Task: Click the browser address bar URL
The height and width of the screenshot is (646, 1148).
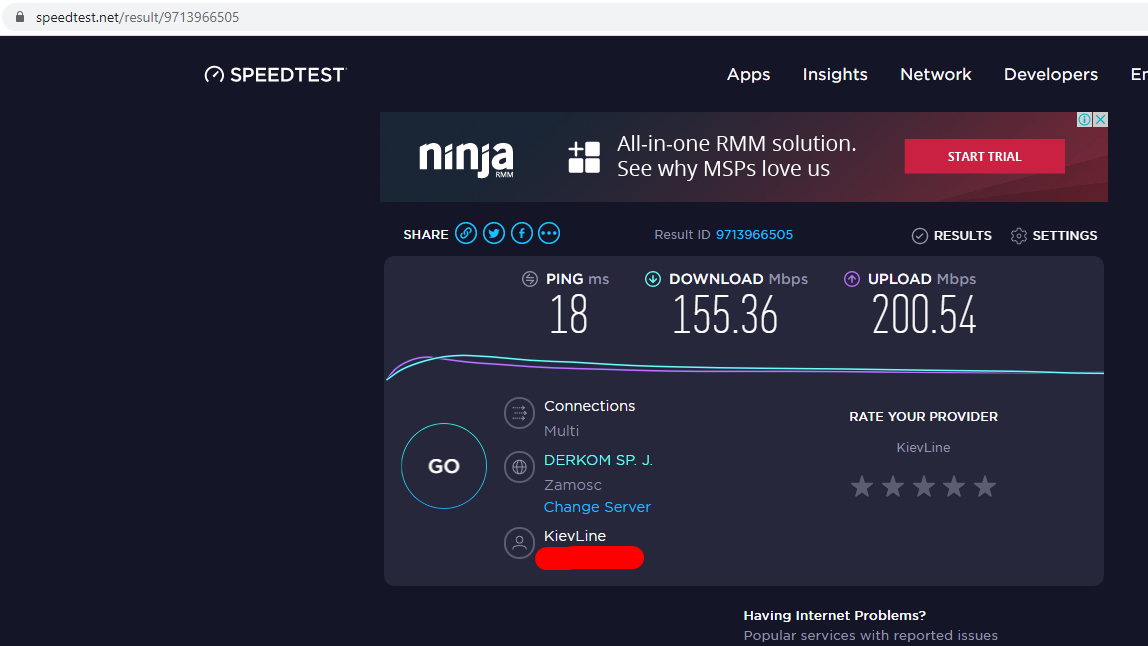Action: (138, 17)
